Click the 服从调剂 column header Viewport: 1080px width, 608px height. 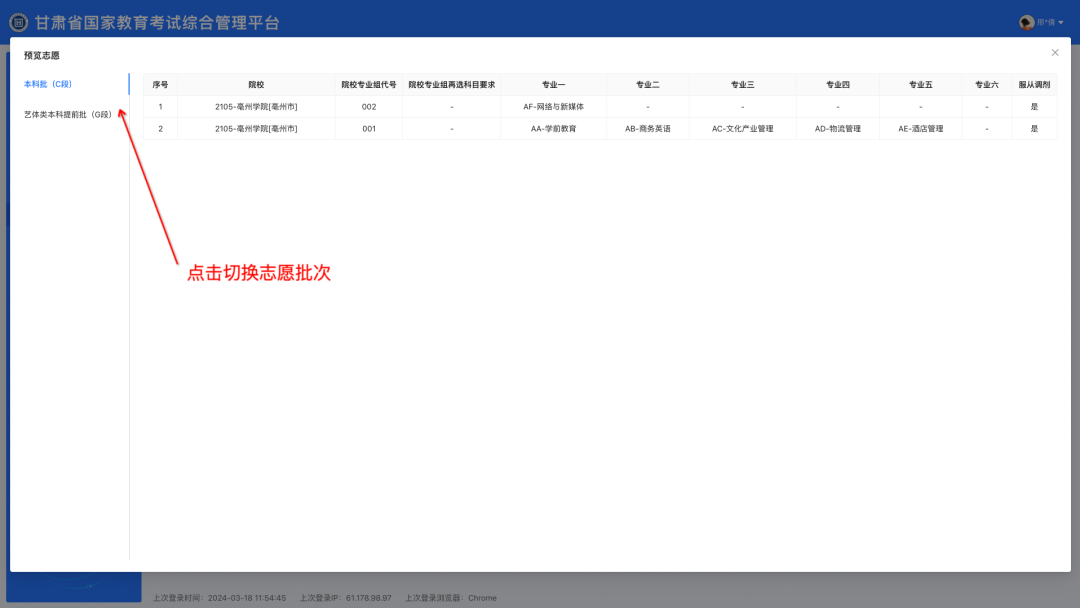1034,84
